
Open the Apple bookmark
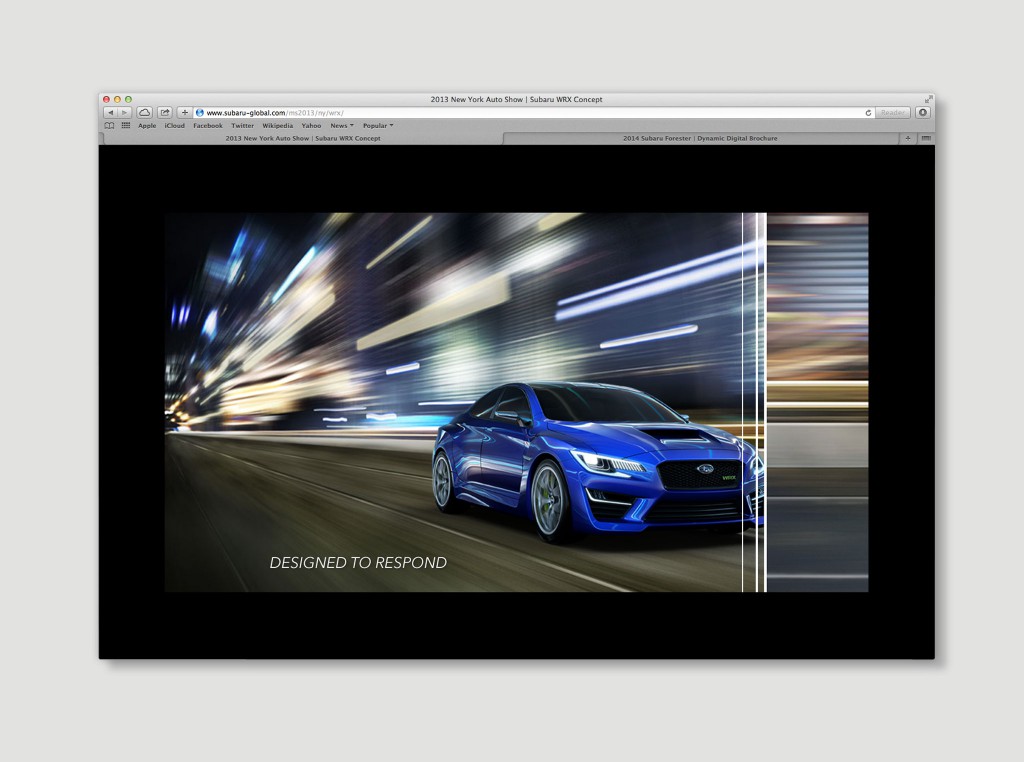pos(147,125)
